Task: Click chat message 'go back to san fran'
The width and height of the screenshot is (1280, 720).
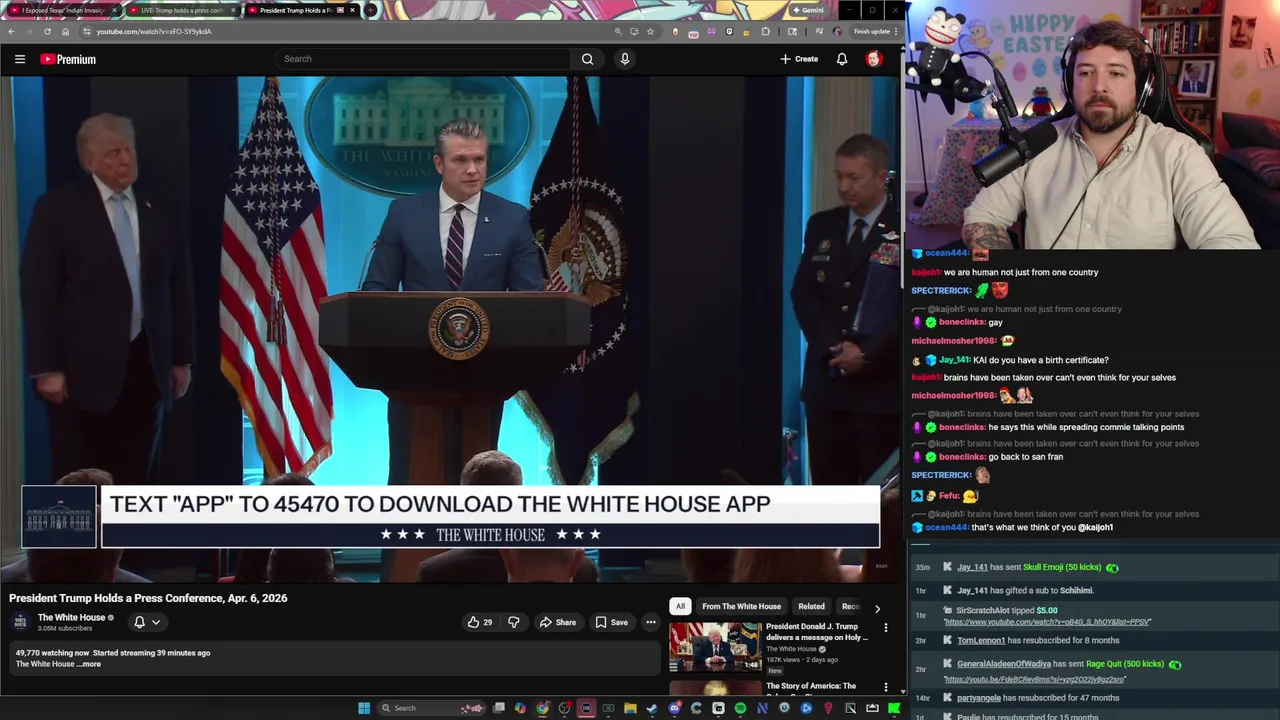Action: 1025,457
